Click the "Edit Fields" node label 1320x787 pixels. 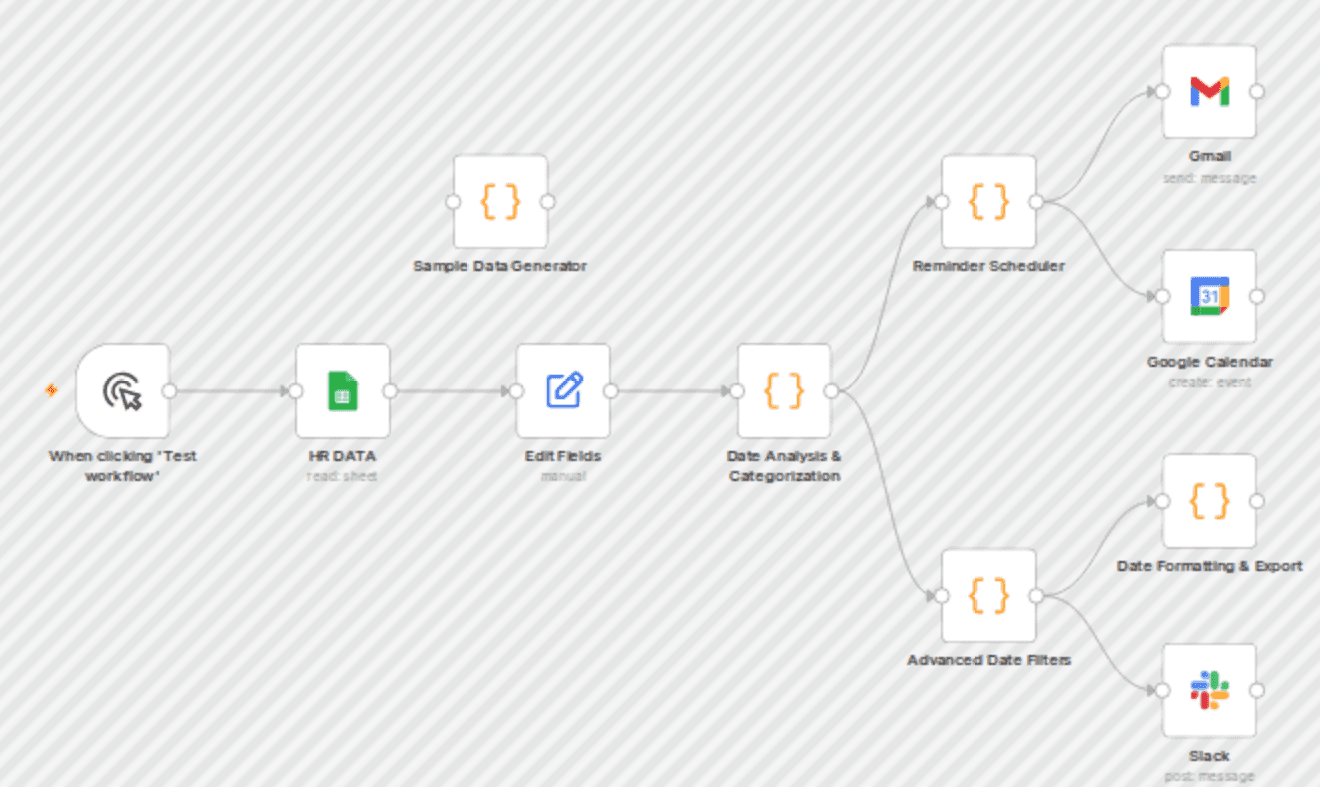pyautogui.click(x=563, y=456)
